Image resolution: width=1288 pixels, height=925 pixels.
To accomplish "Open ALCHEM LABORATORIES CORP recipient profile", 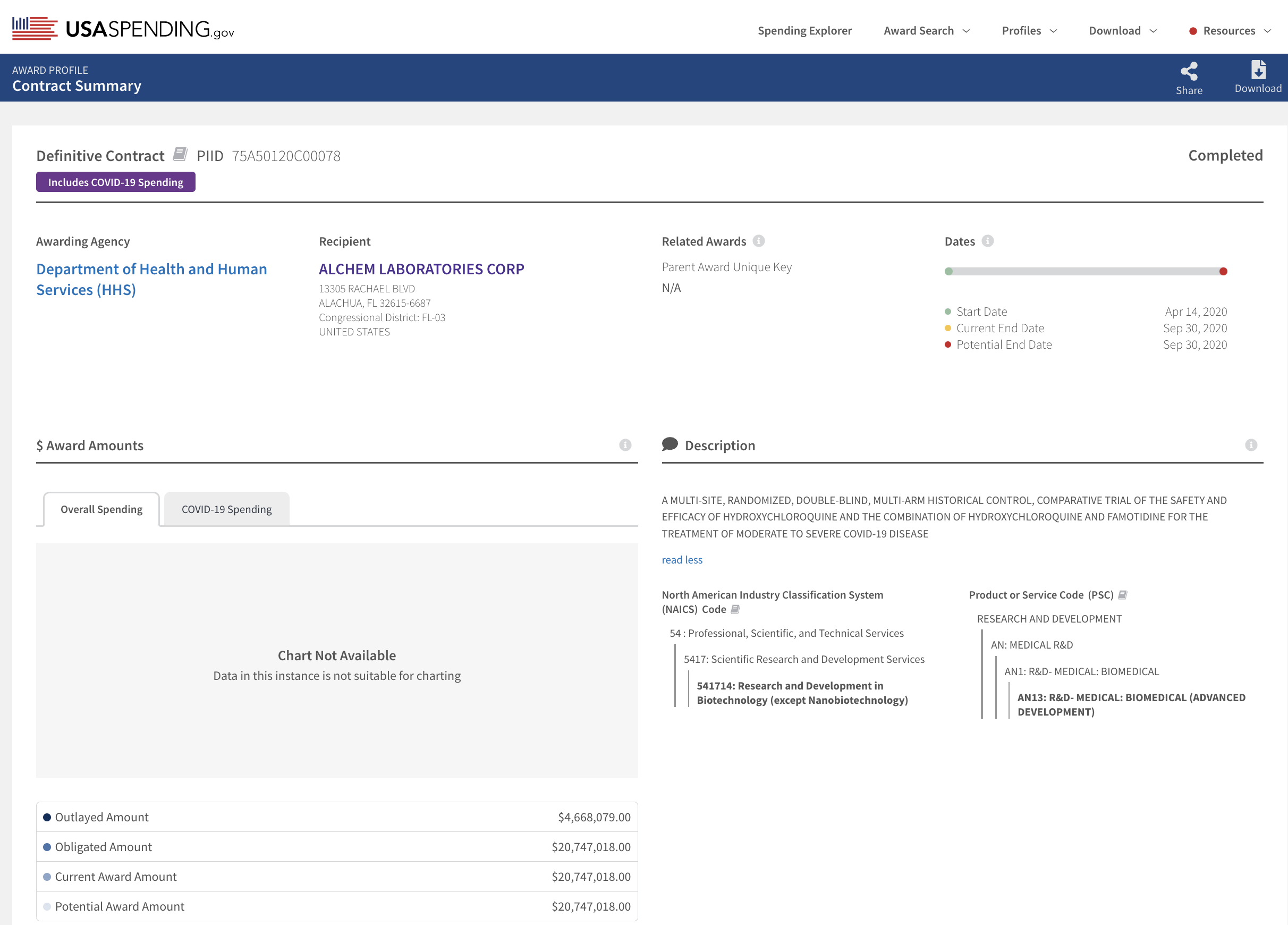I will pos(421,269).
